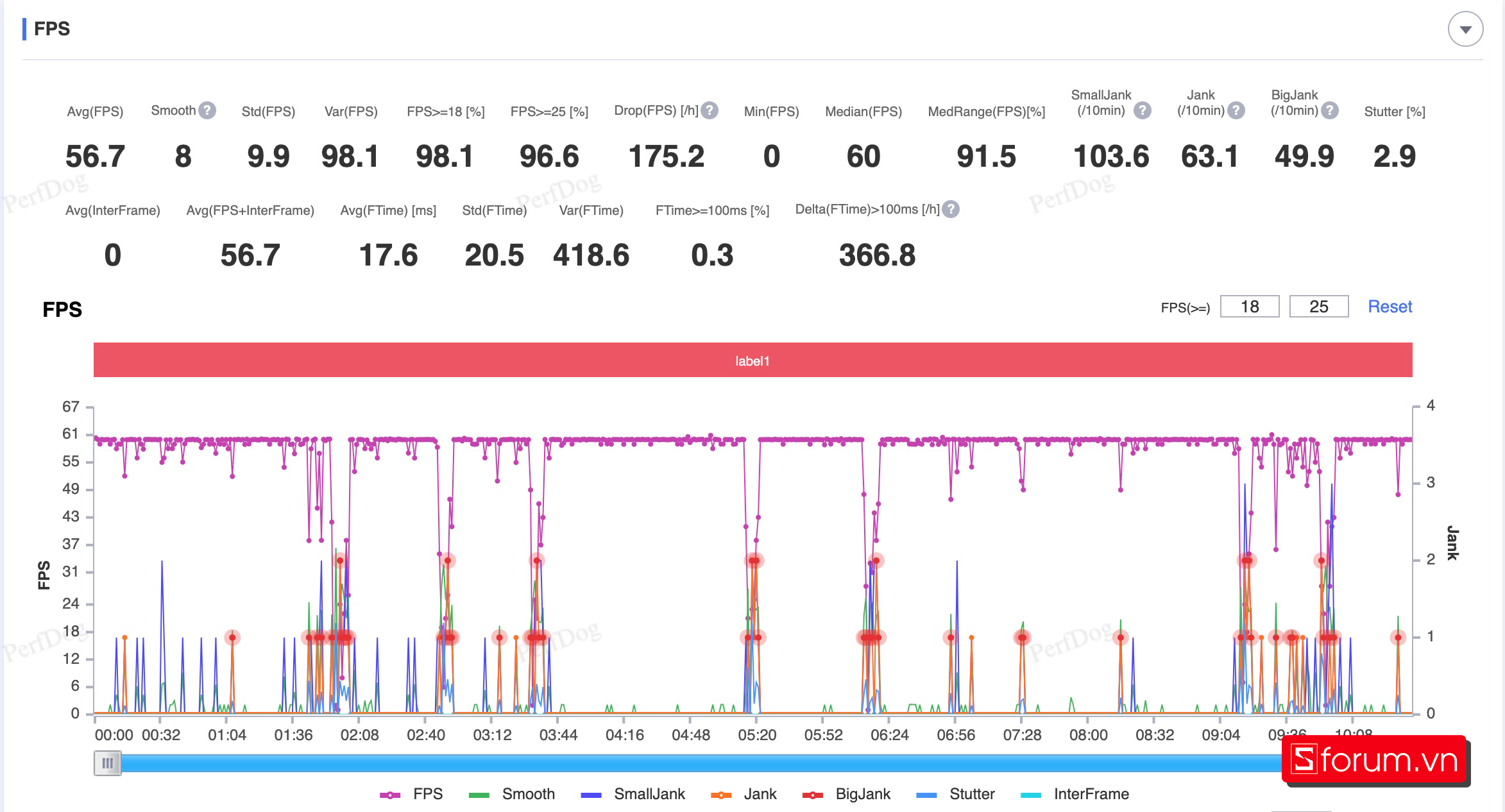Select the red label1 bar
The height and width of the screenshot is (812, 1505).
(752, 360)
